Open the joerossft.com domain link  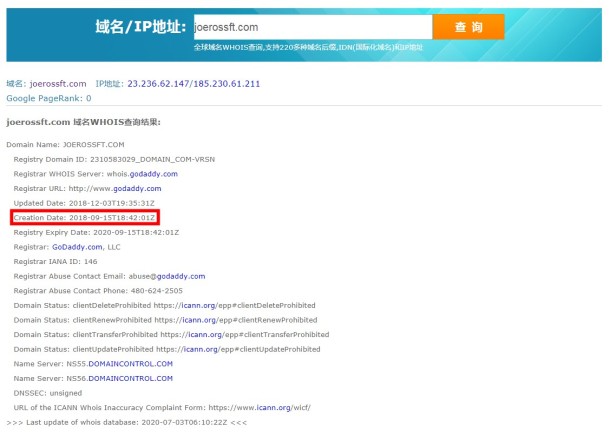tap(58, 84)
